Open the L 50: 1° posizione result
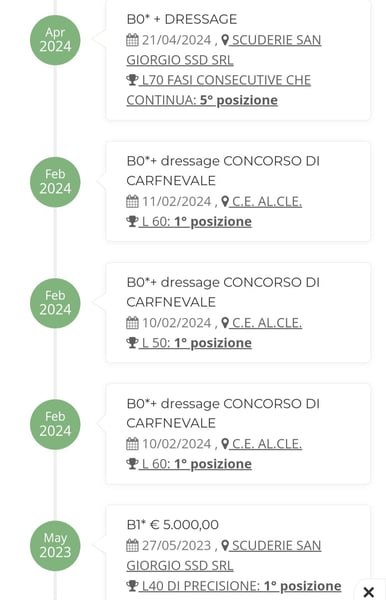The height and width of the screenshot is (600, 386). [195, 342]
